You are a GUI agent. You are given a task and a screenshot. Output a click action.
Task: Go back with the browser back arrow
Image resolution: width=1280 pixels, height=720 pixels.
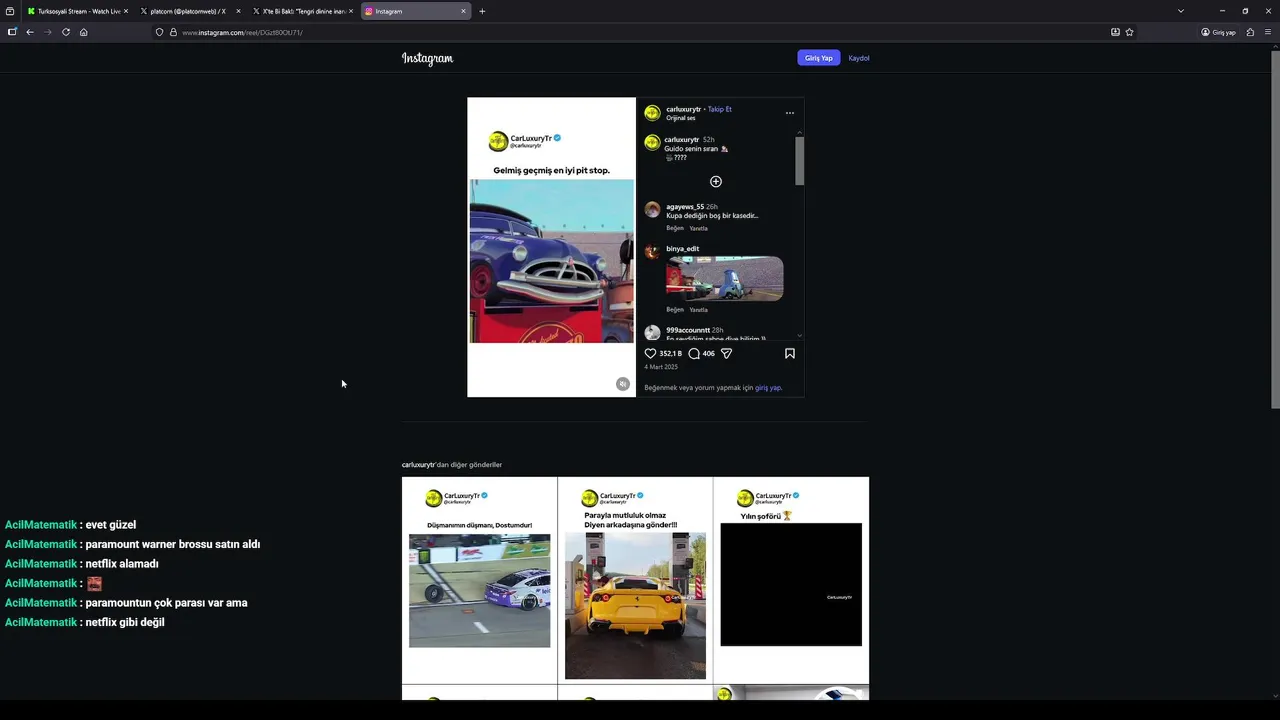click(x=30, y=32)
